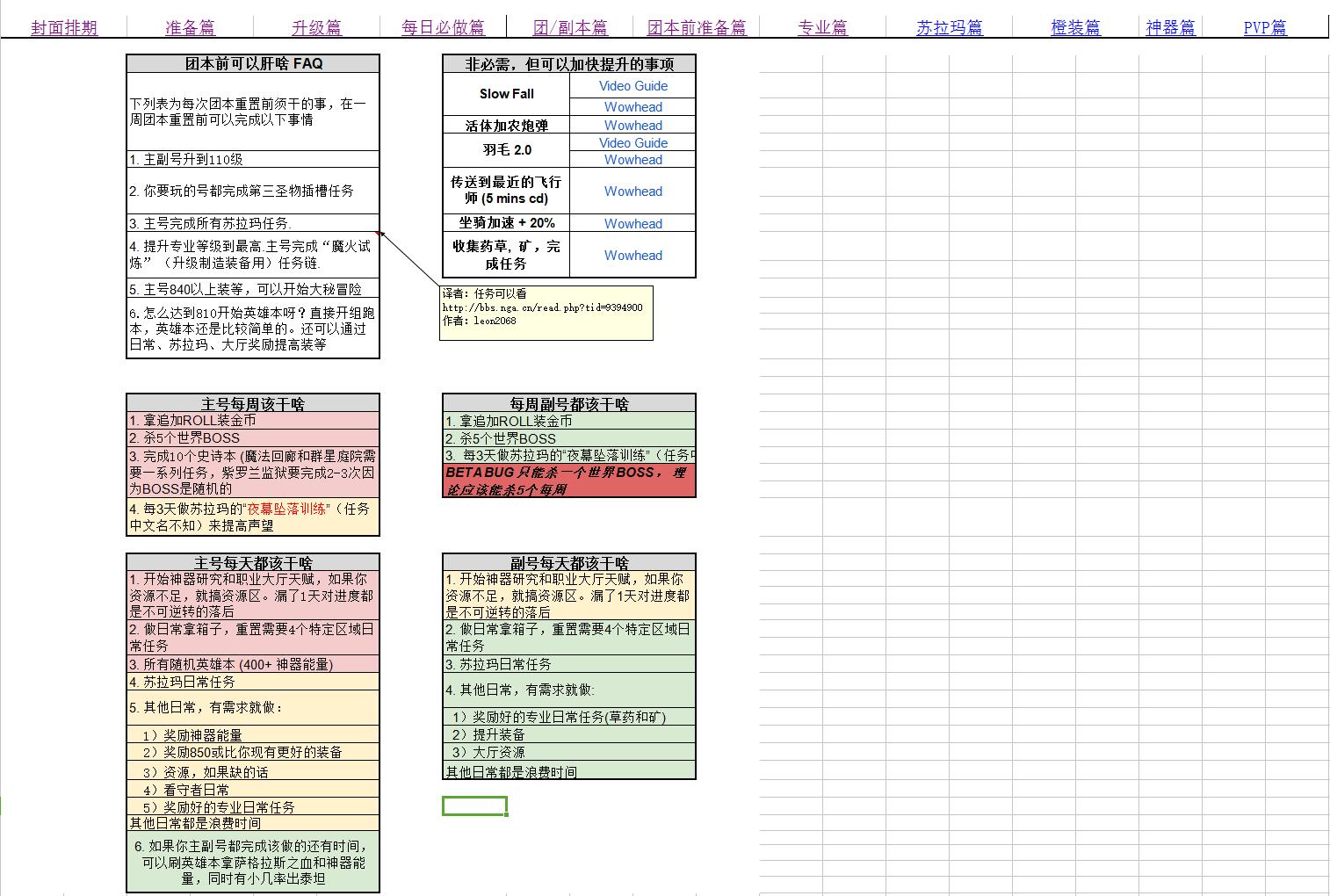Open the PVP篇 link

[x=1263, y=27]
